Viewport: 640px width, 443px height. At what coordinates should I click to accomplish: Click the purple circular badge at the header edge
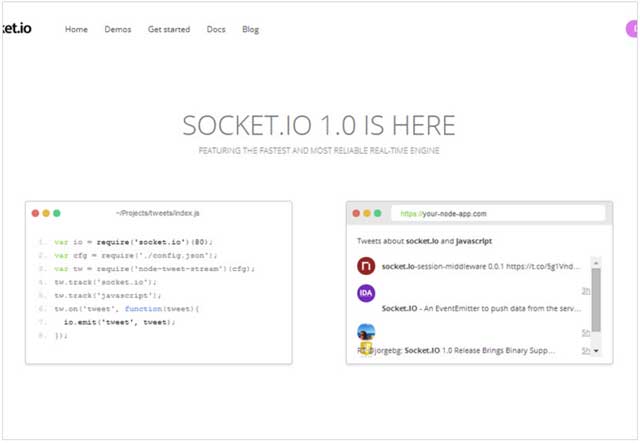click(632, 29)
